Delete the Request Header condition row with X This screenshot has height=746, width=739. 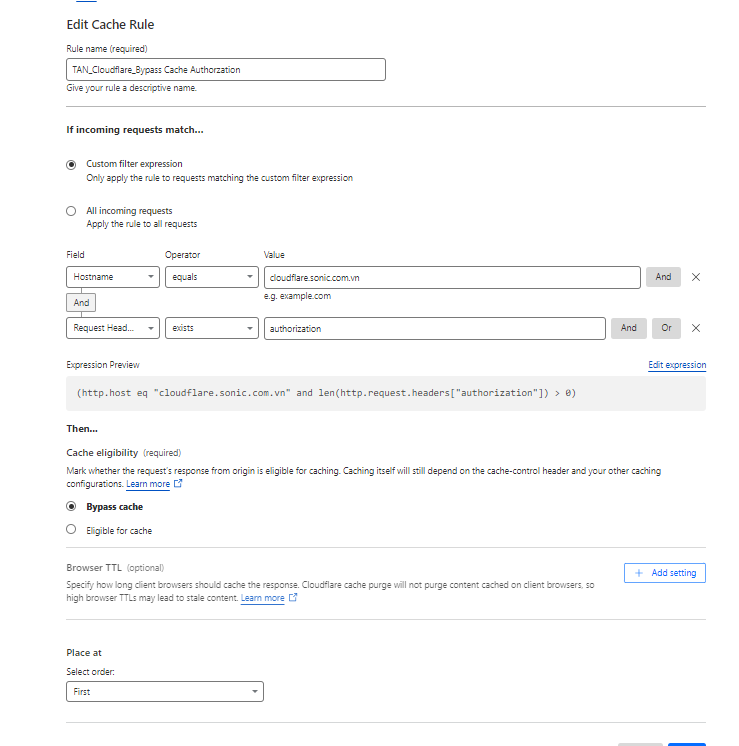(x=696, y=328)
